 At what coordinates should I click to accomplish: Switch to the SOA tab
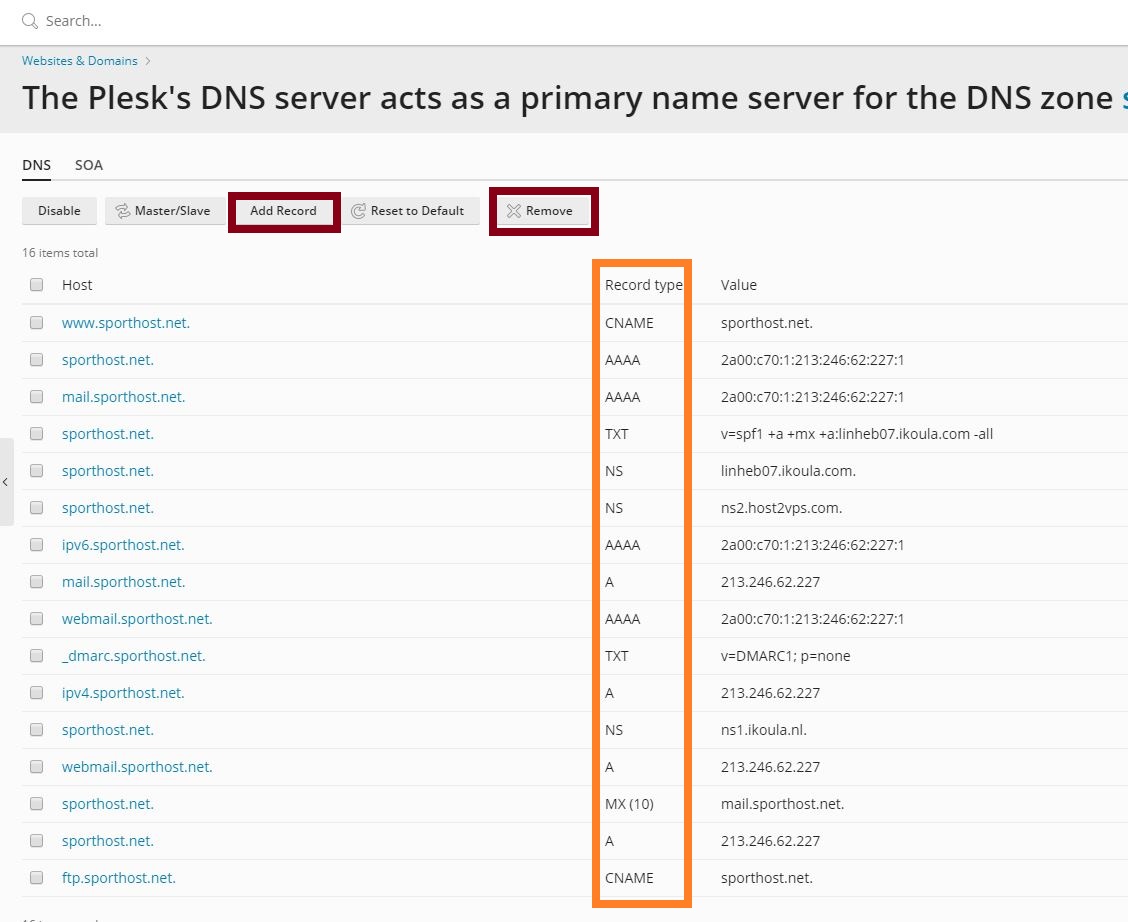[88, 165]
